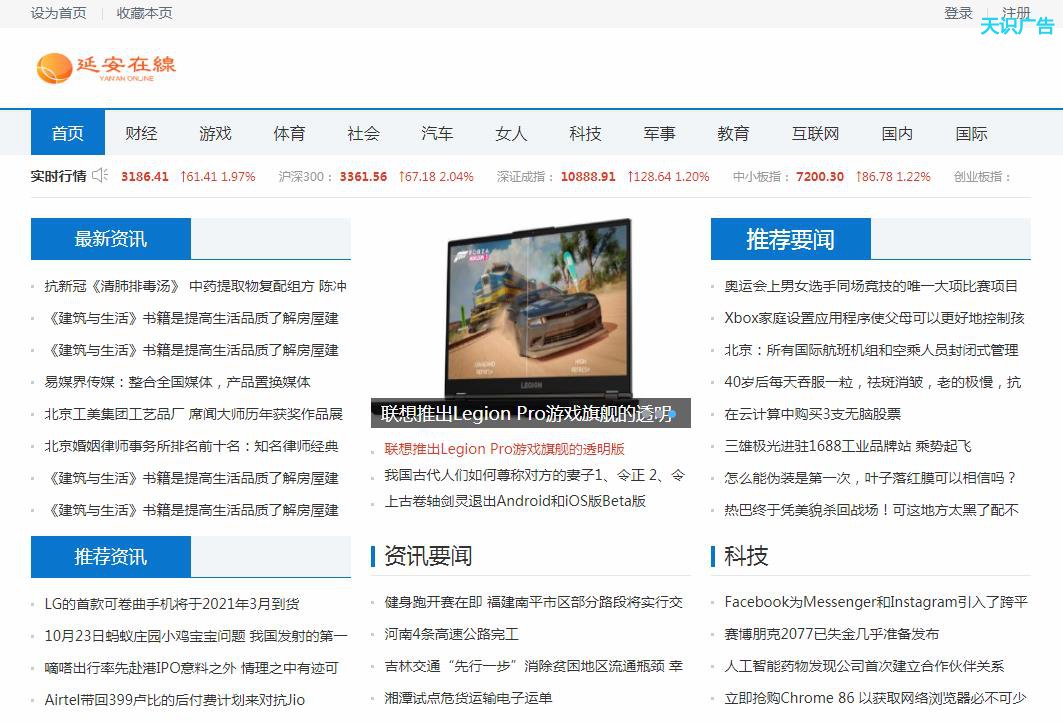Open article 健身跑开赛在即 福建南平市区
The width and height of the screenshot is (1063, 722).
534,602
